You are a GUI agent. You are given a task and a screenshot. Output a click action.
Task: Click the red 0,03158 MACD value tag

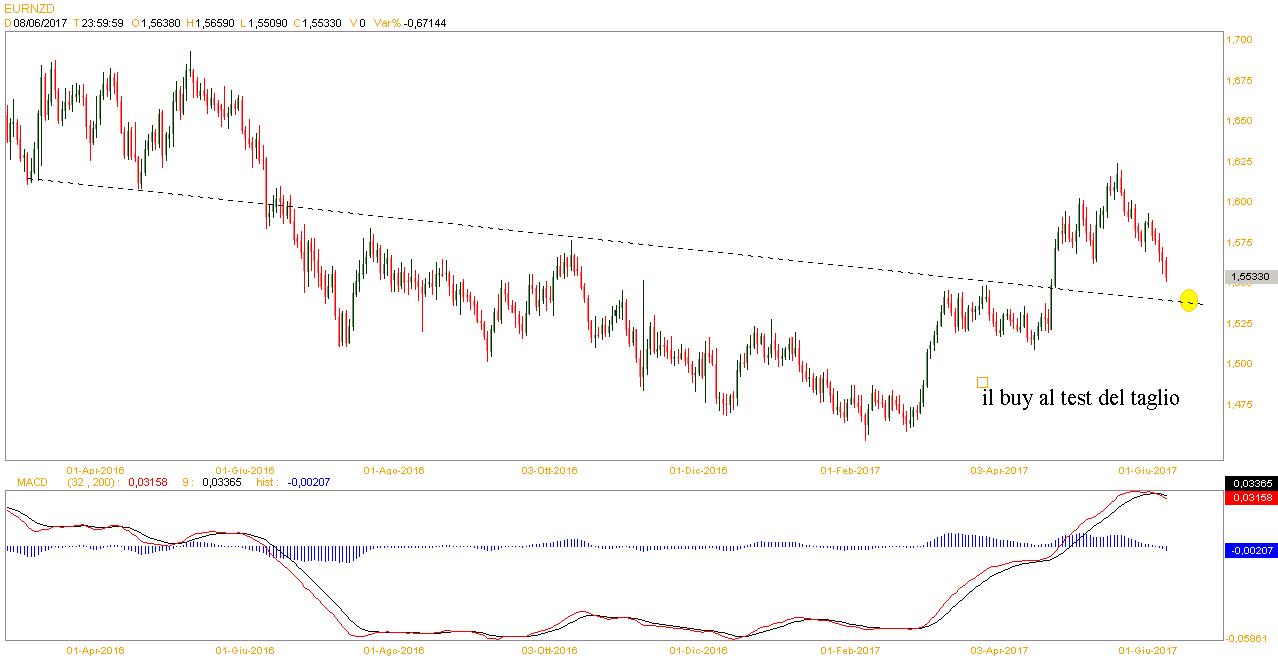(1249, 497)
